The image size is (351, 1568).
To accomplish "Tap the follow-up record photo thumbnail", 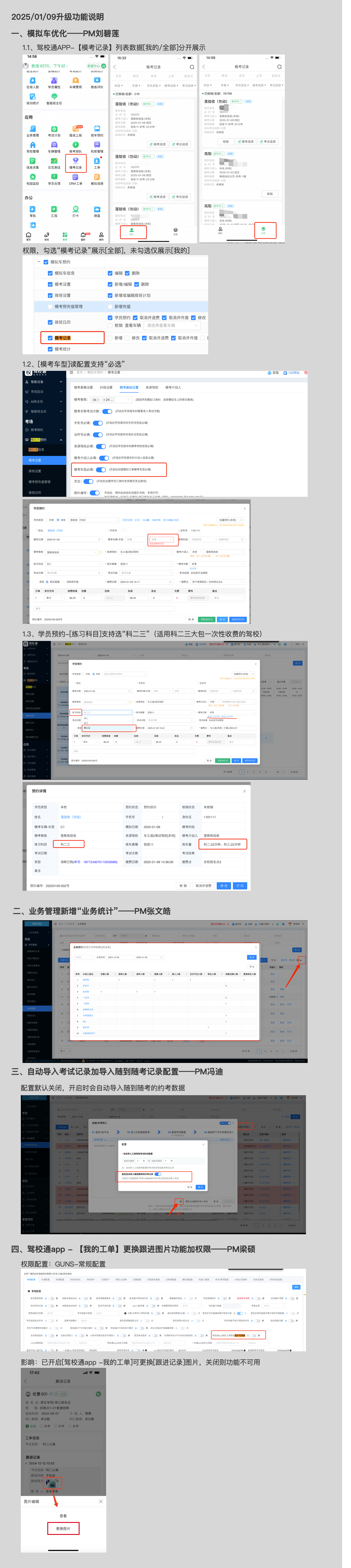I will tap(52, 1483).
